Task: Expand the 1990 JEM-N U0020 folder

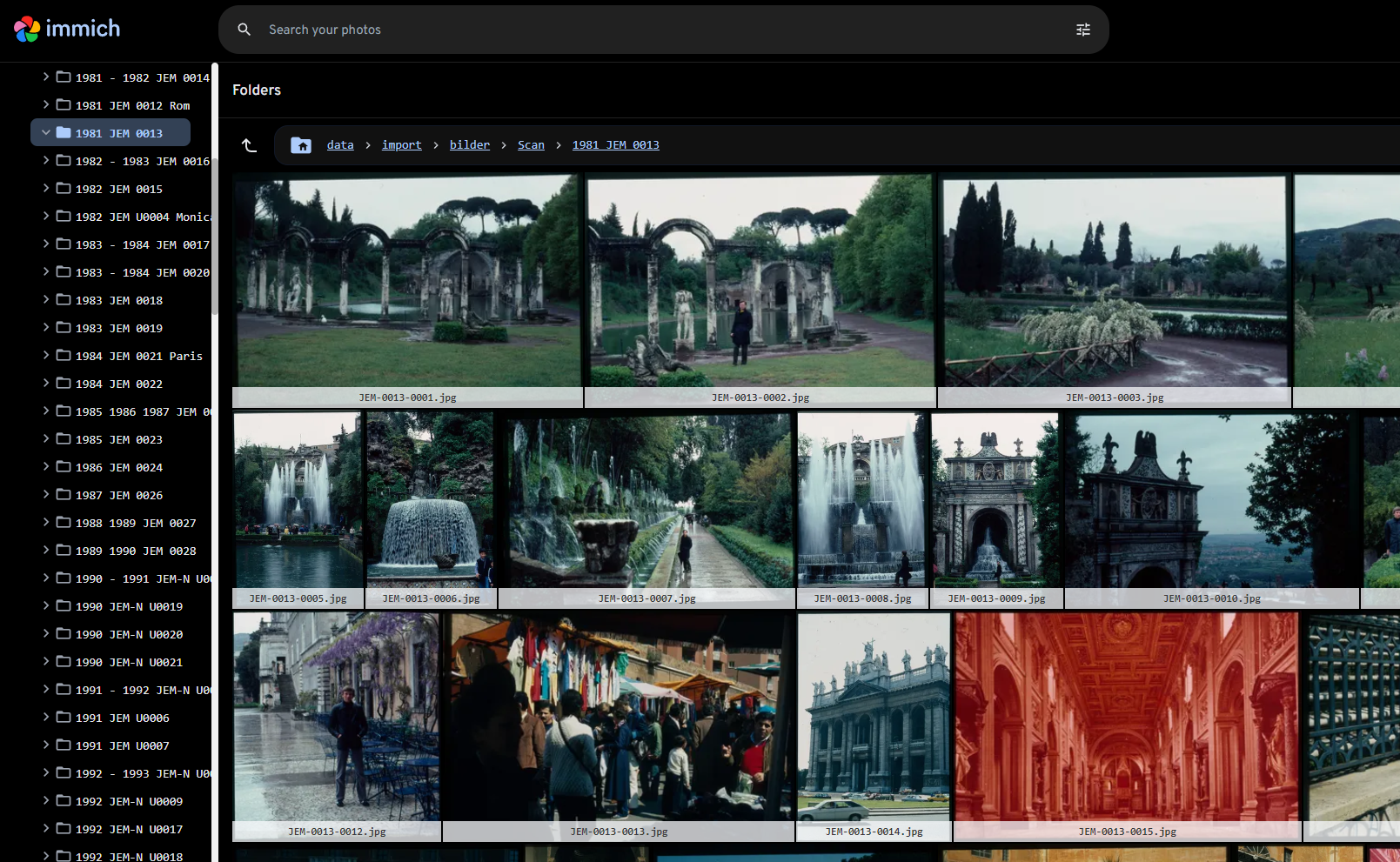Action: (46, 634)
